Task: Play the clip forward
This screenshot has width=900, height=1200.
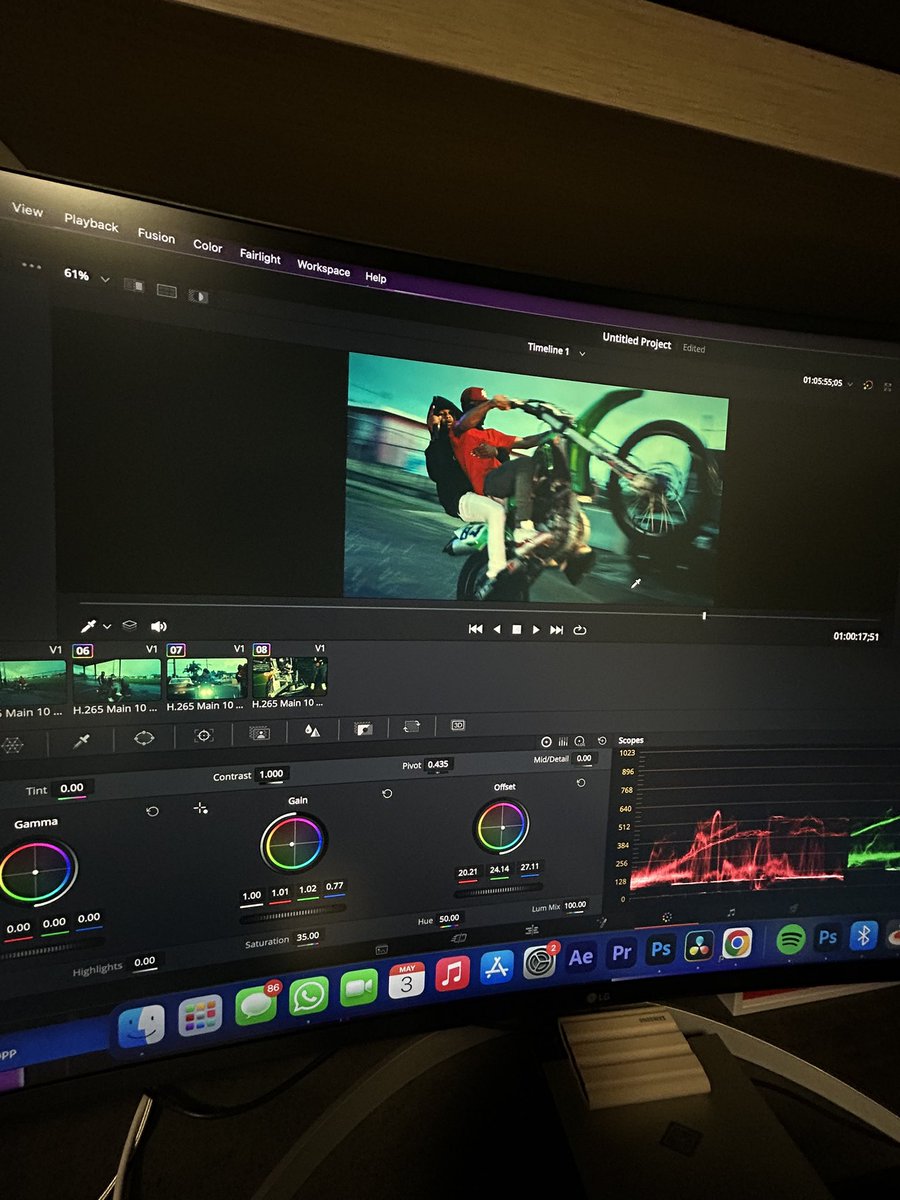Action: (x=536, y=630)
